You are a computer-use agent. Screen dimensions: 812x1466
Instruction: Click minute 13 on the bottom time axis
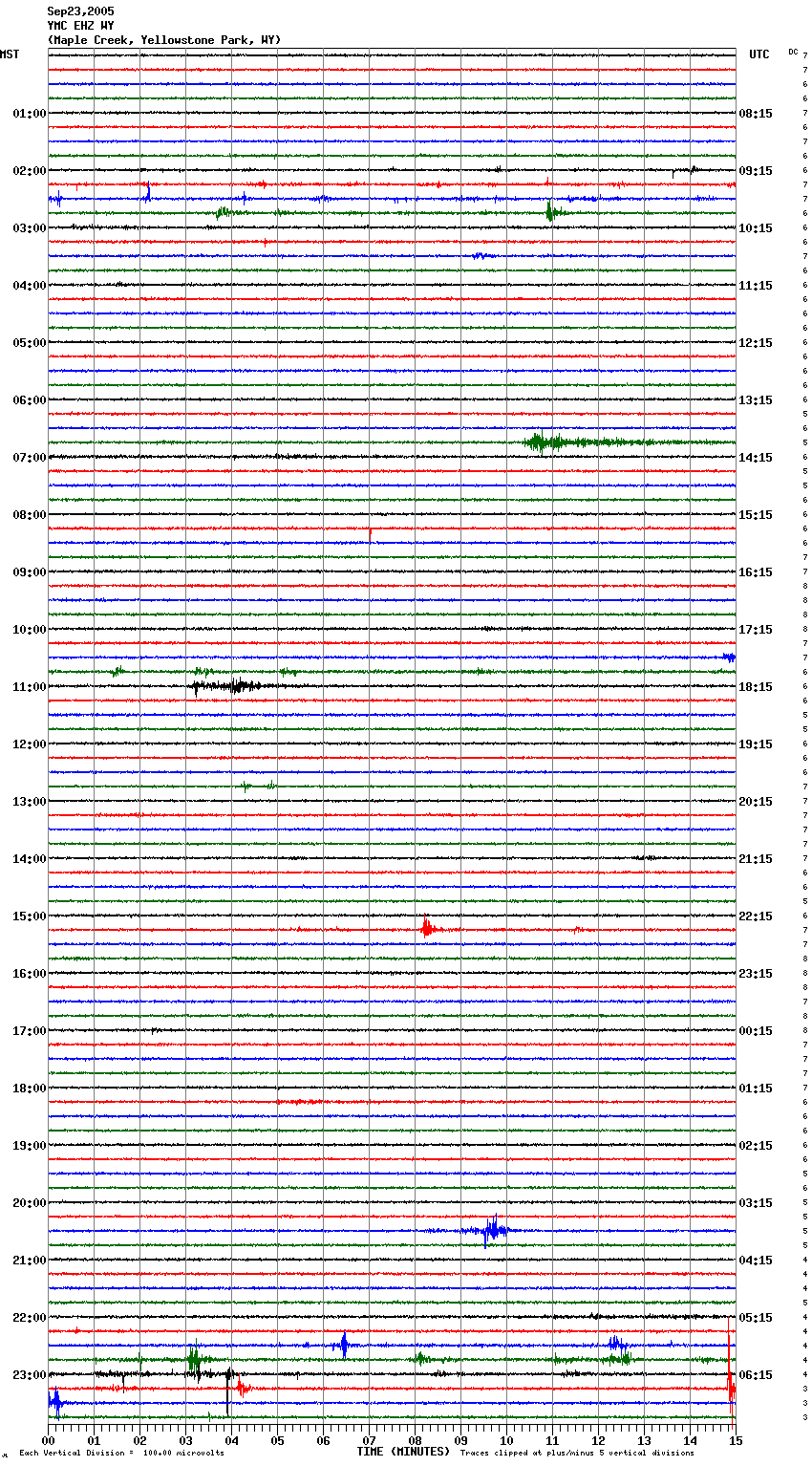coord(644,1440)
